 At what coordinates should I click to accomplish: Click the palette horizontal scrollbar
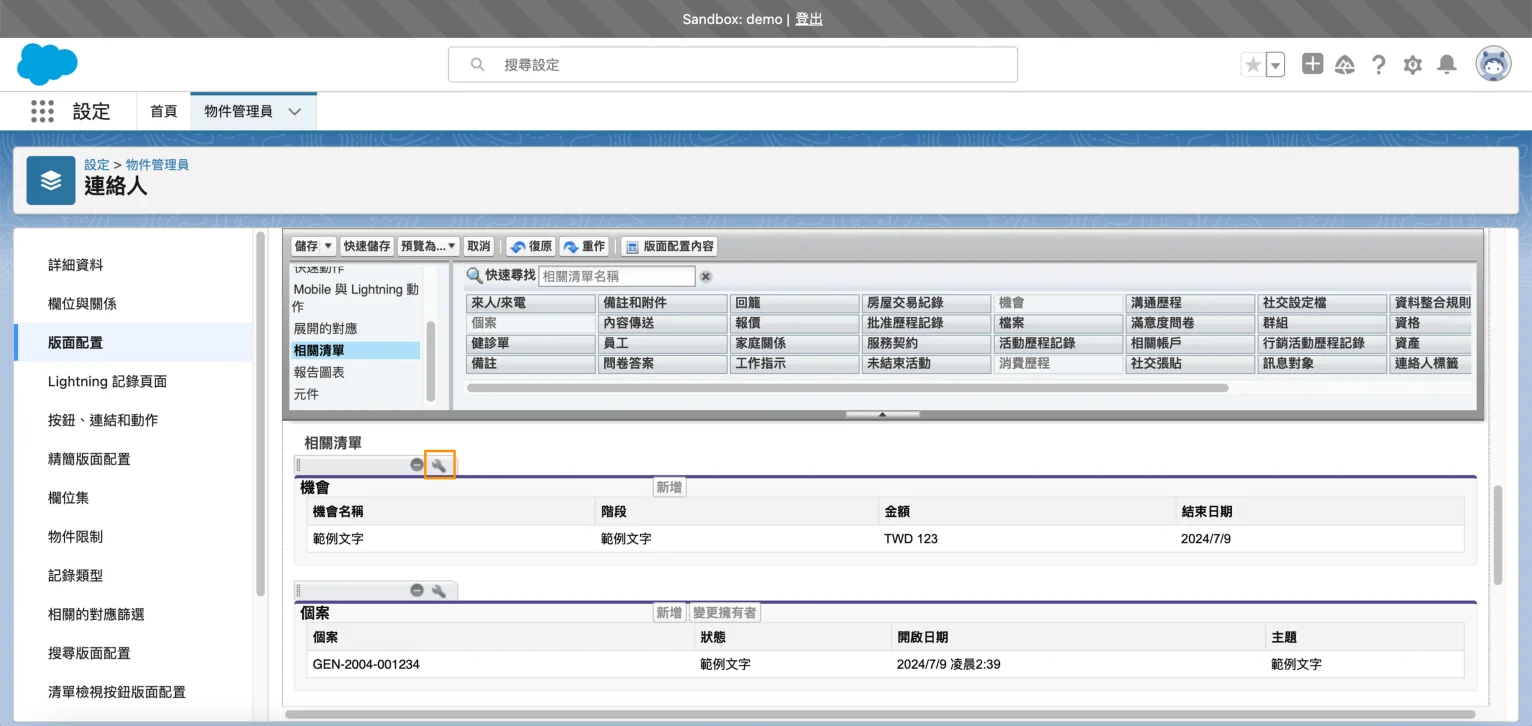(847, 387)
